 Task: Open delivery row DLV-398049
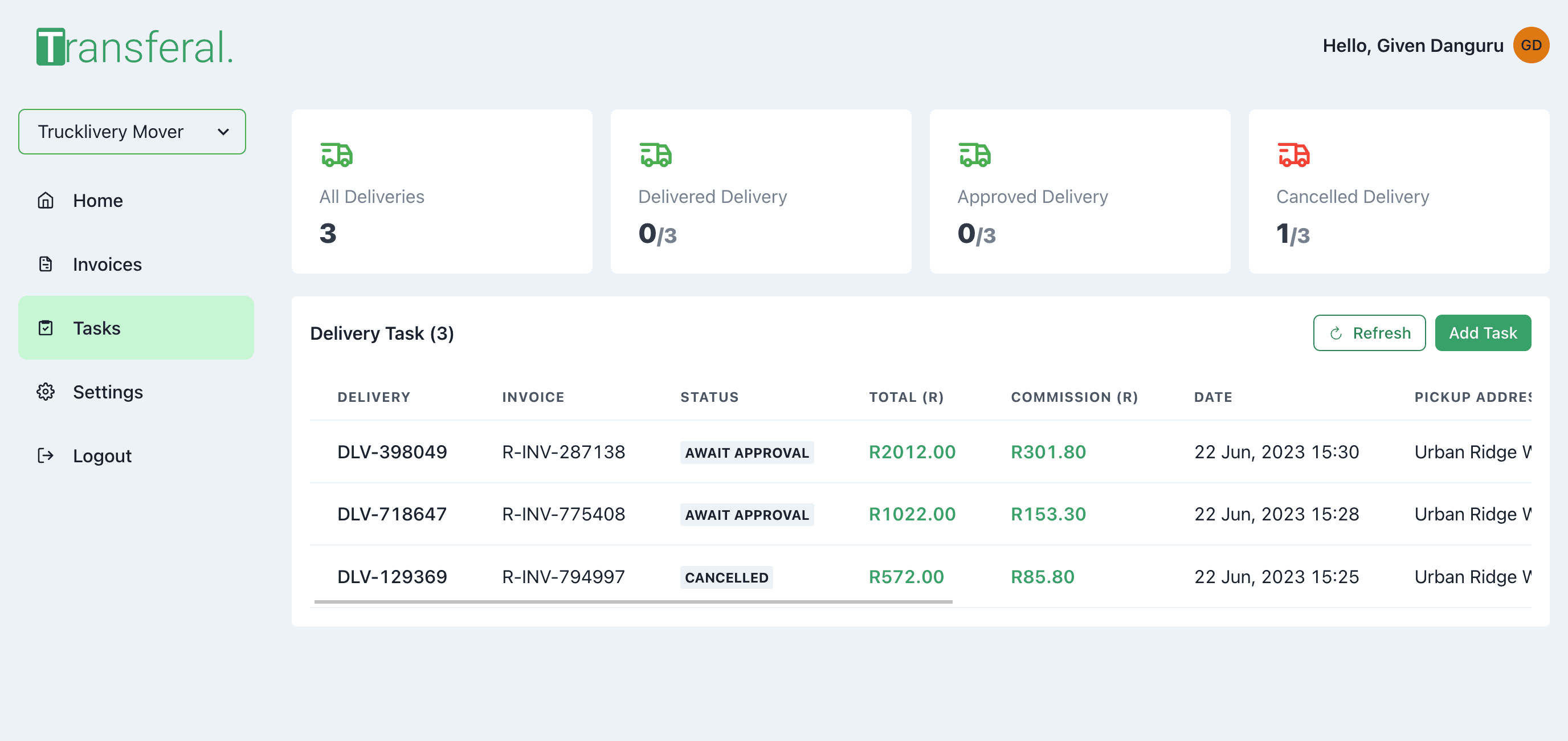[x=392, y=452]
